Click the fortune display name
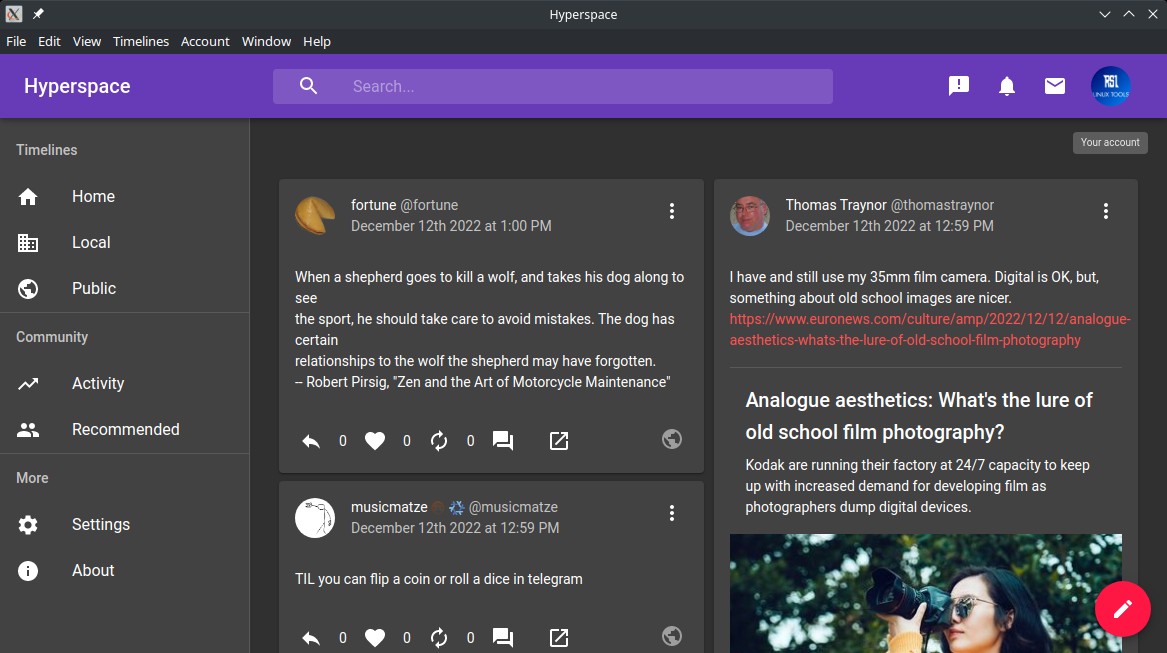The height and width of the screenshot is (653, 1167). pyautogui.click(x=374, y=205)
